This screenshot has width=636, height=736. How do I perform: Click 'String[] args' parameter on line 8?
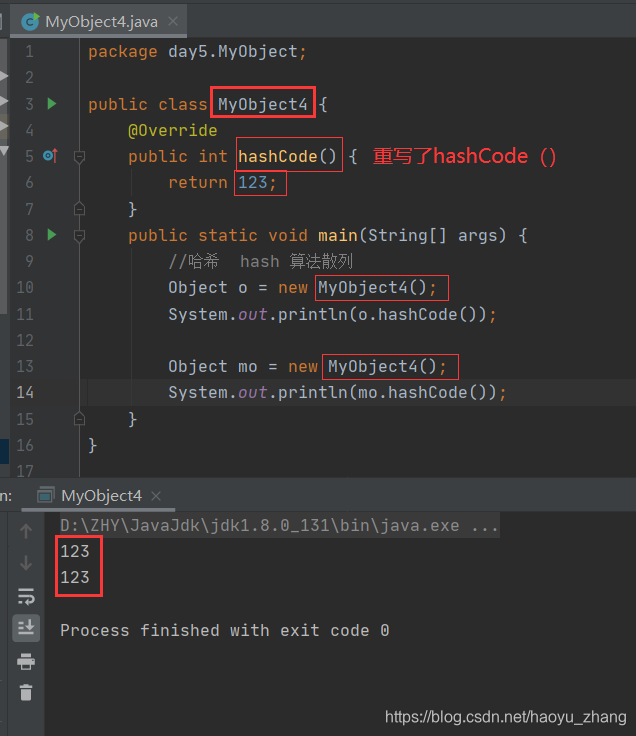click(434, 235)
